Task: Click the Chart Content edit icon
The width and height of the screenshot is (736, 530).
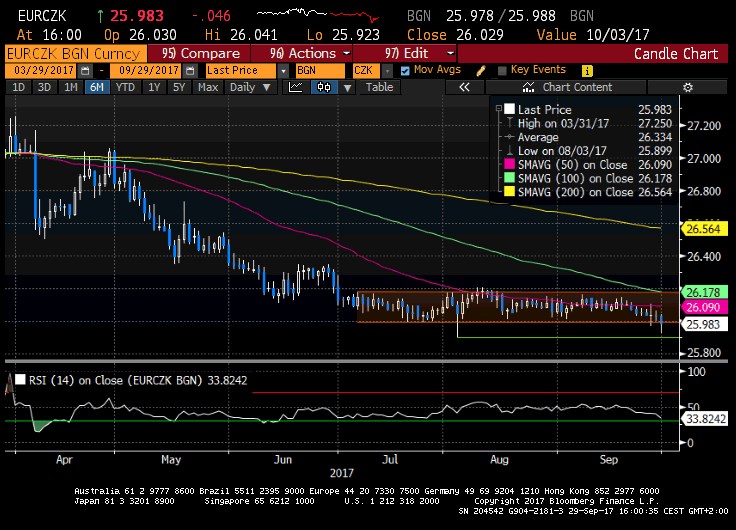Action: 529,87
